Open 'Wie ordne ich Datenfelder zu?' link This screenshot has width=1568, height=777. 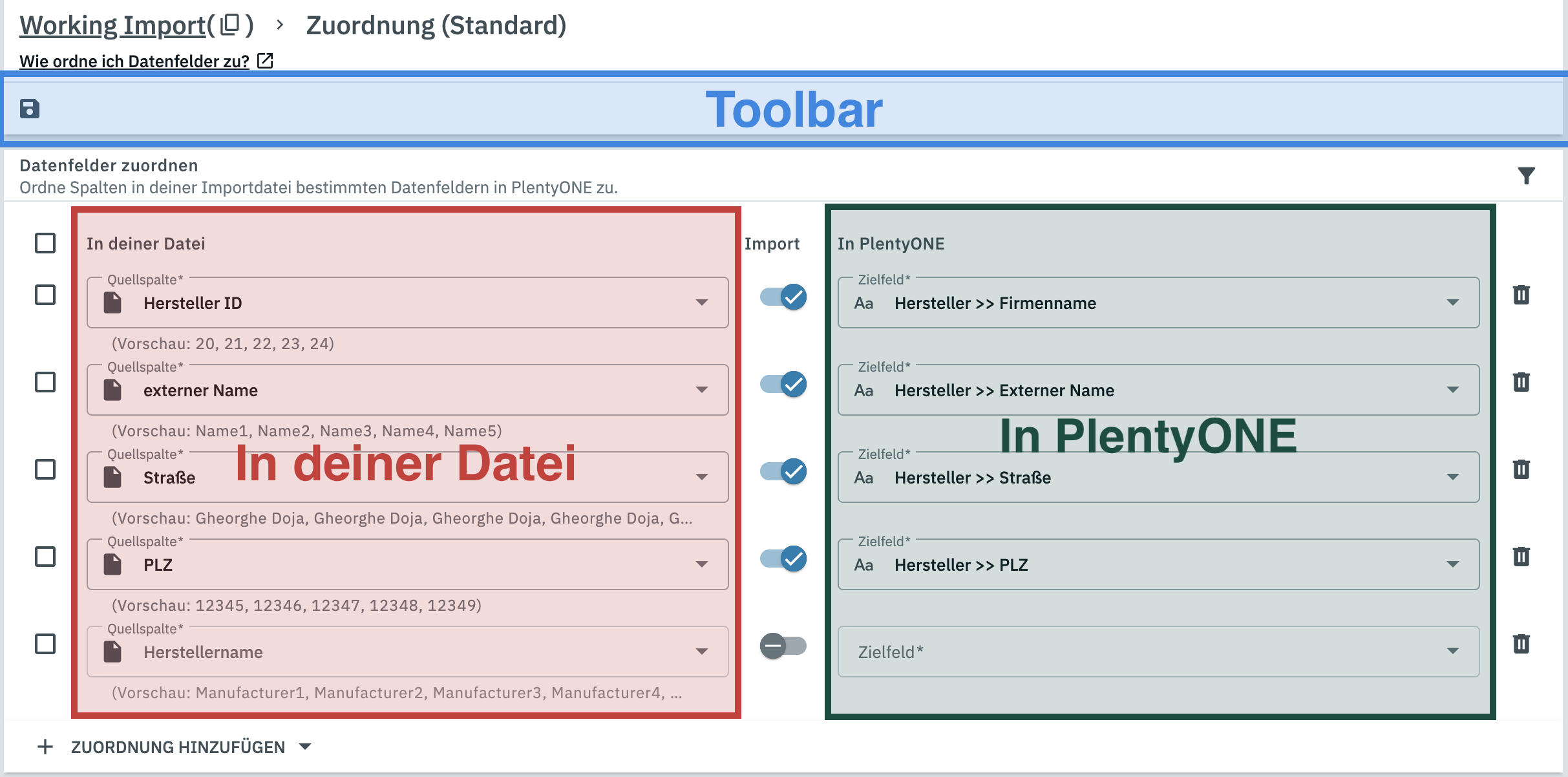click(134, 61)
